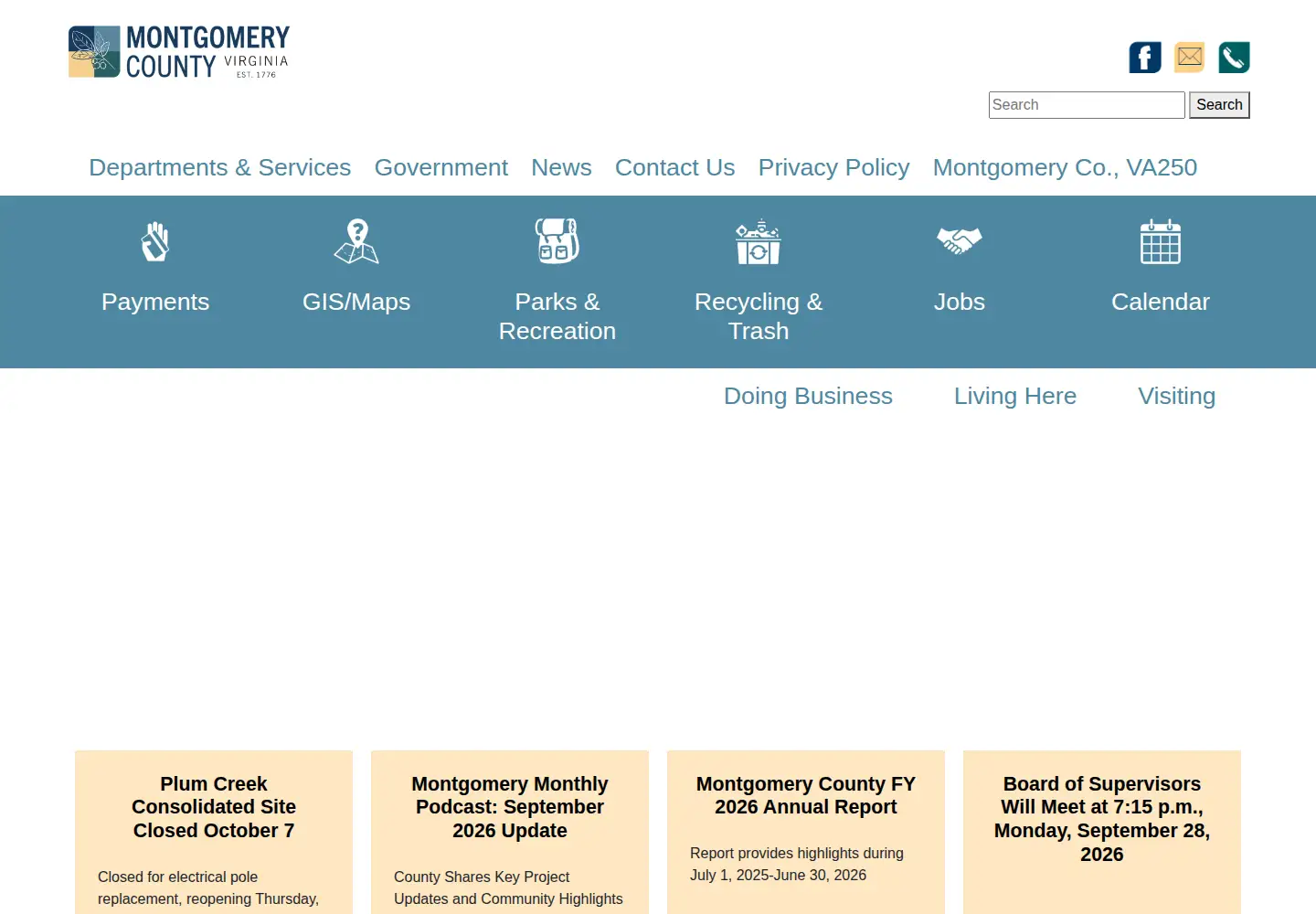Screen dimensions: 1316x914
Task: Open the GIS/Maps map icon
Action: tap(356, 241)
